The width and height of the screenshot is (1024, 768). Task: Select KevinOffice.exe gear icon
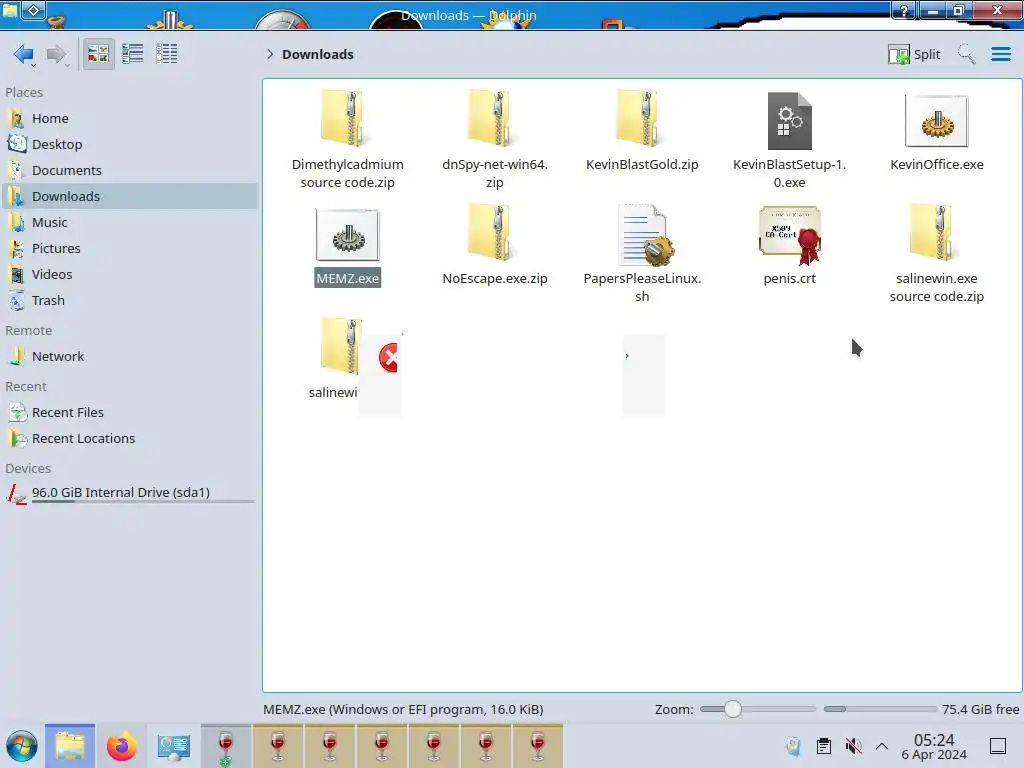(936, 121)
